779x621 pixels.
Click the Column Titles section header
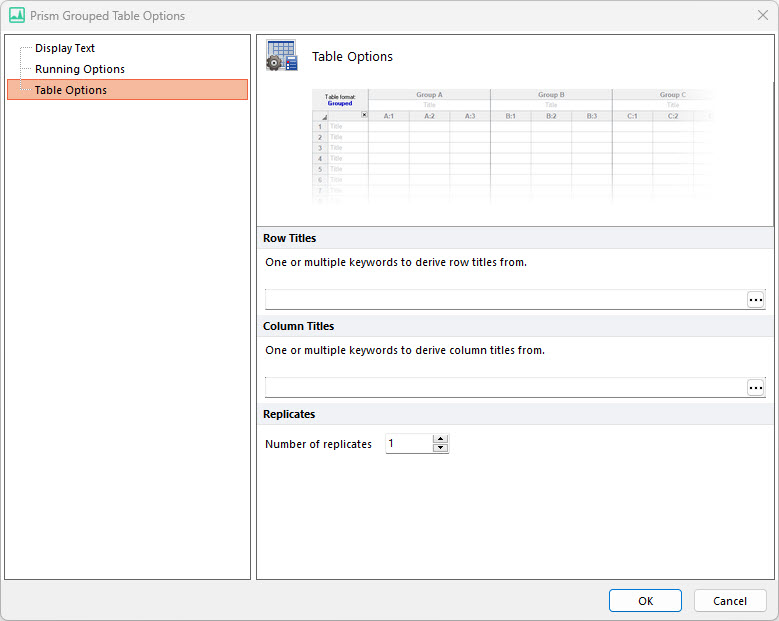tap(298, 326)
